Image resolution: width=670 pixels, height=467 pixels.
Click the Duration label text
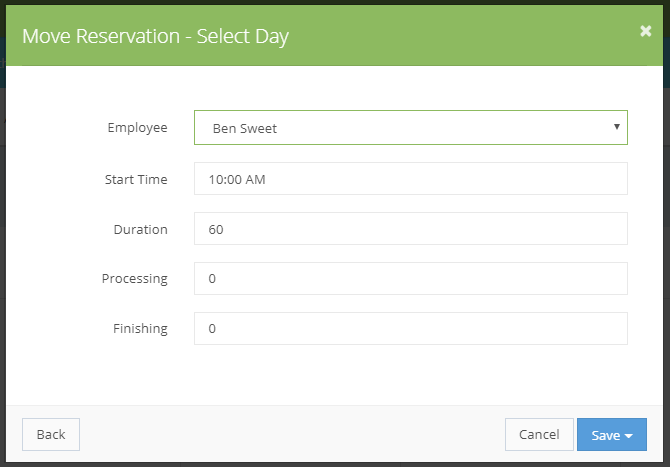pos(140,229)
